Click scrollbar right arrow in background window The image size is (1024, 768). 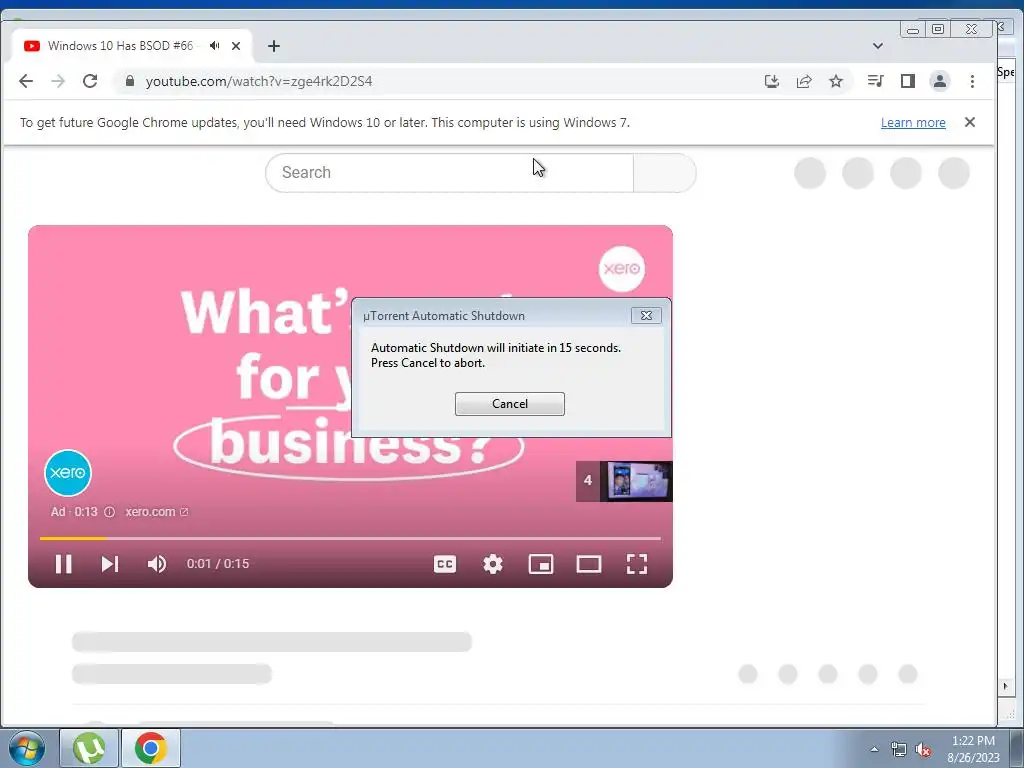click(1006, 686)
